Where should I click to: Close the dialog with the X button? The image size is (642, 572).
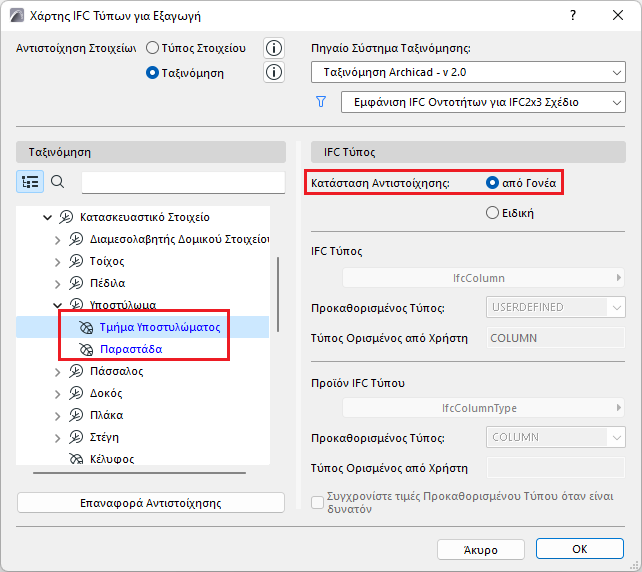pos(617,16)
